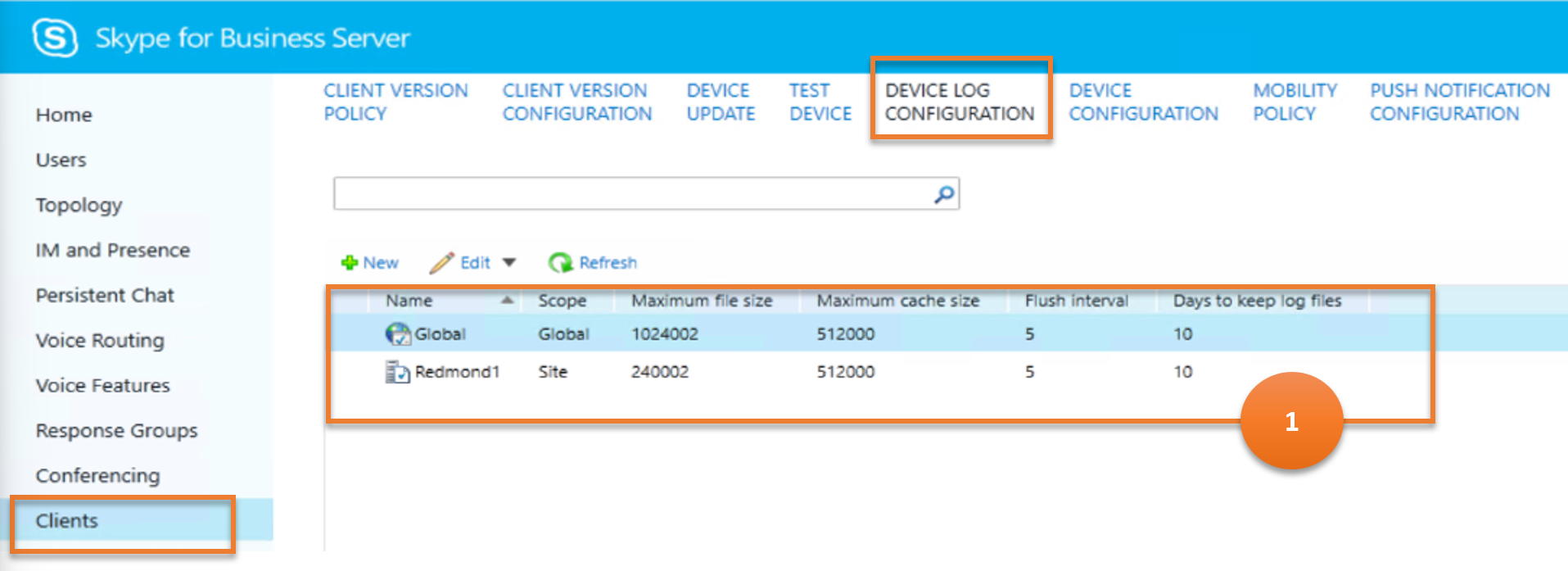Select the Device Log Configuration tab
This screenshot has height=571, width=1568.
click(960, 102)
